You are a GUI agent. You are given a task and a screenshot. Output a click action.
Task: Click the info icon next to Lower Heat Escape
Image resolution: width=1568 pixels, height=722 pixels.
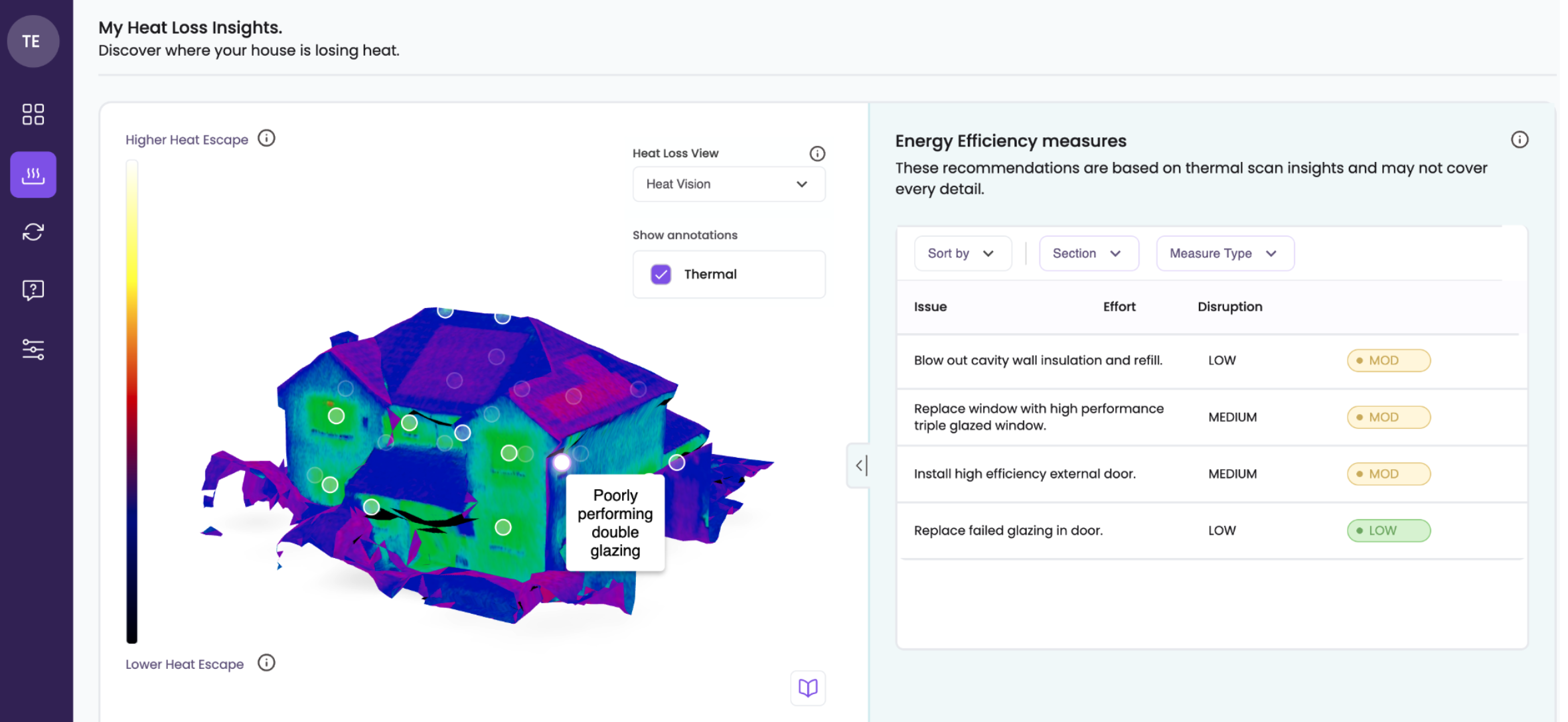click(267, 662)
